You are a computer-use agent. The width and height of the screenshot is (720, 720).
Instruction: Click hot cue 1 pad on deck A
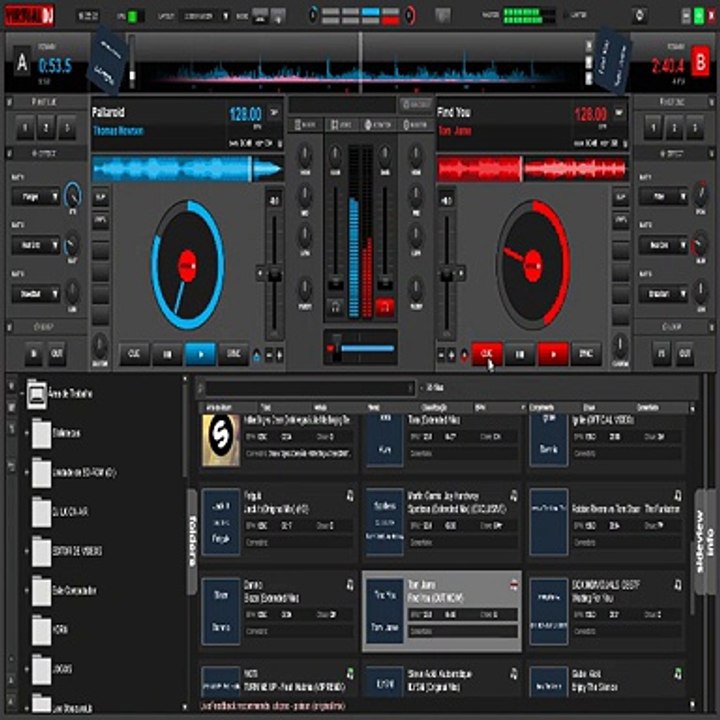(25, 127)
